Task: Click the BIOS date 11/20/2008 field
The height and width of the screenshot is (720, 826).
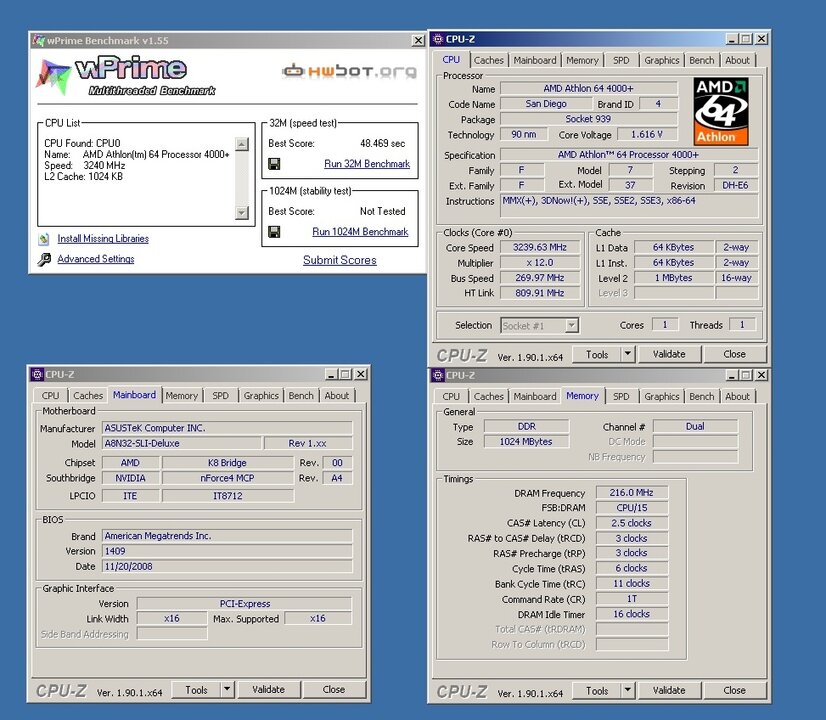Action: pyautogui.click(x=227, y=566)
